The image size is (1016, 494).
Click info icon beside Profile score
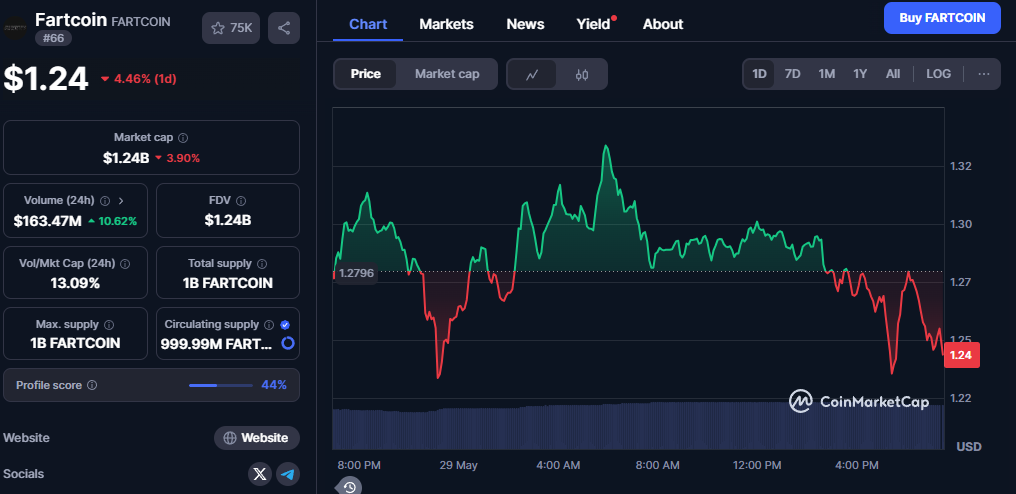coord(92,385)
